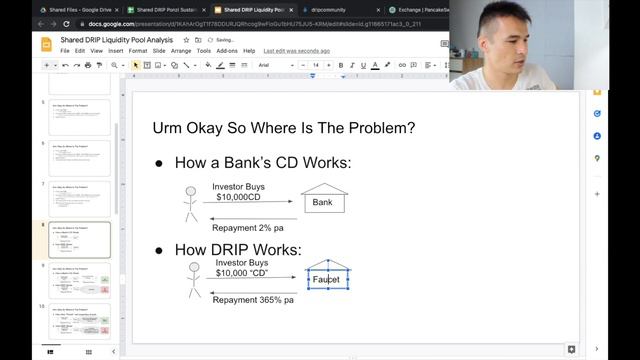The height and width of the screenshot is (360, 640).
Task: Insert a text box
Action: click(147, 65)
